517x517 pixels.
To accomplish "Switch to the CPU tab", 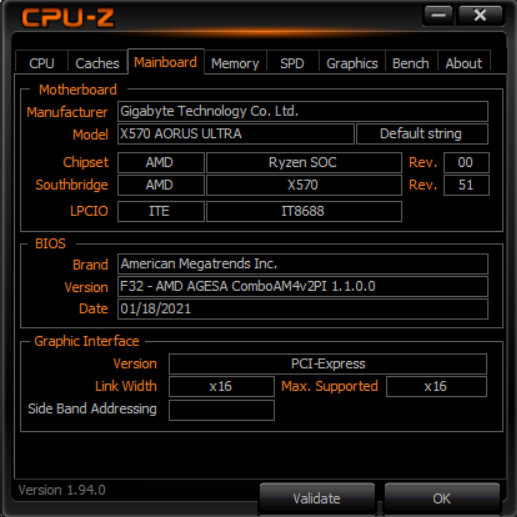I will [42, 63].
